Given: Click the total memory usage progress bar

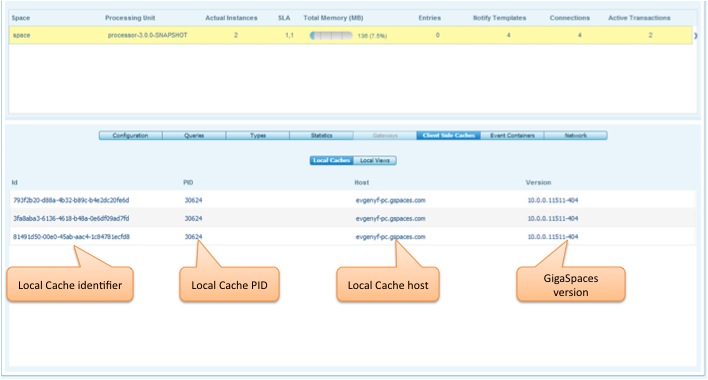Looking at the screenshot, I should pos(331,35).
